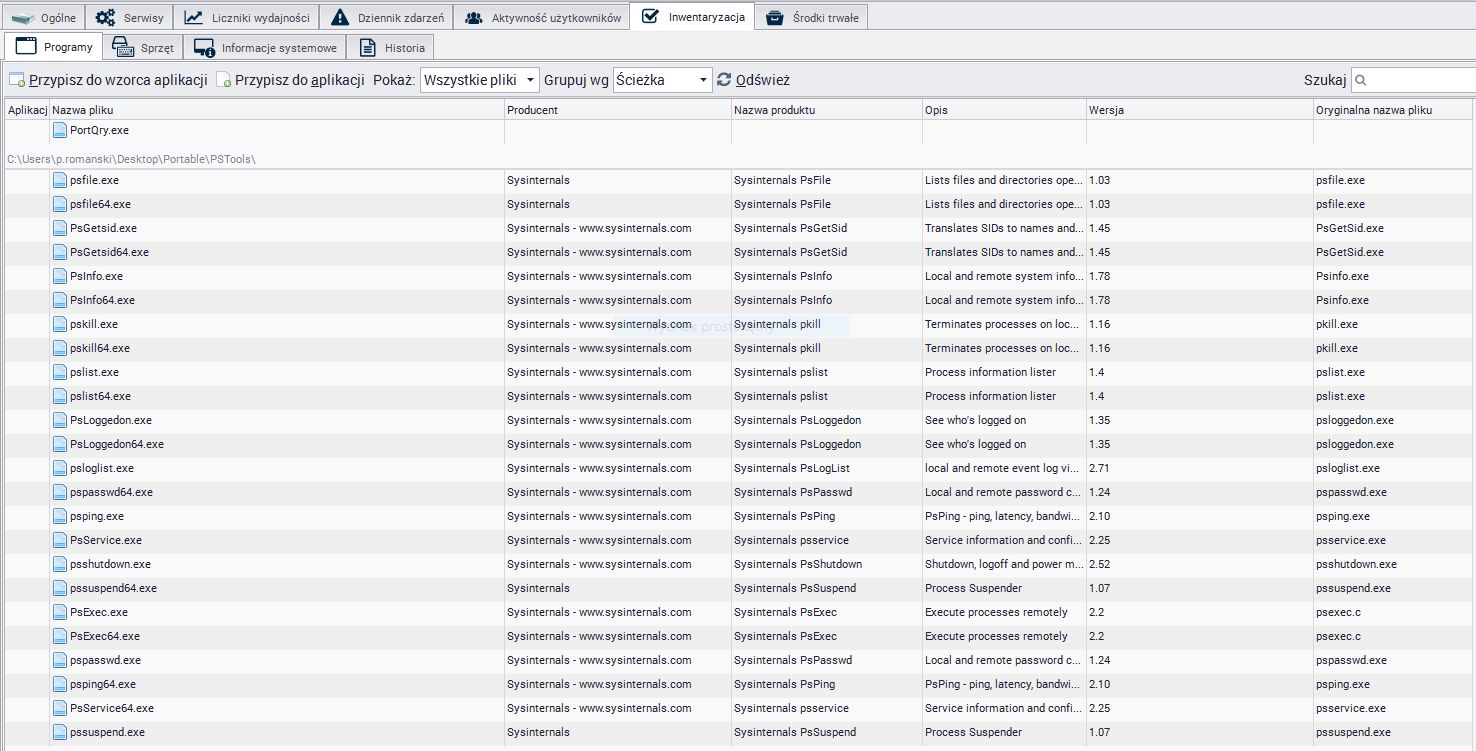1476x751 pixels.
Task: Click the pslist64.exe file icon
Action: tap(60, 397)
